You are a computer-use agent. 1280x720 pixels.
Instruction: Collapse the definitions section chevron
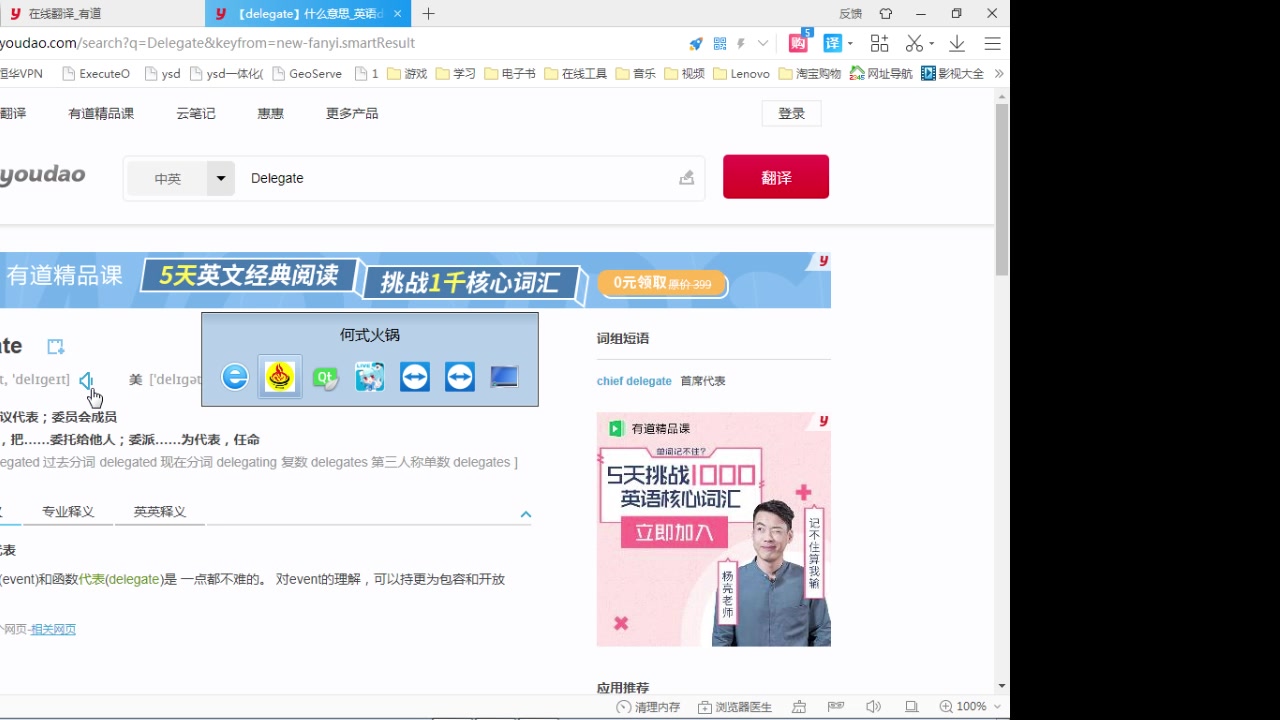[525, 514]
